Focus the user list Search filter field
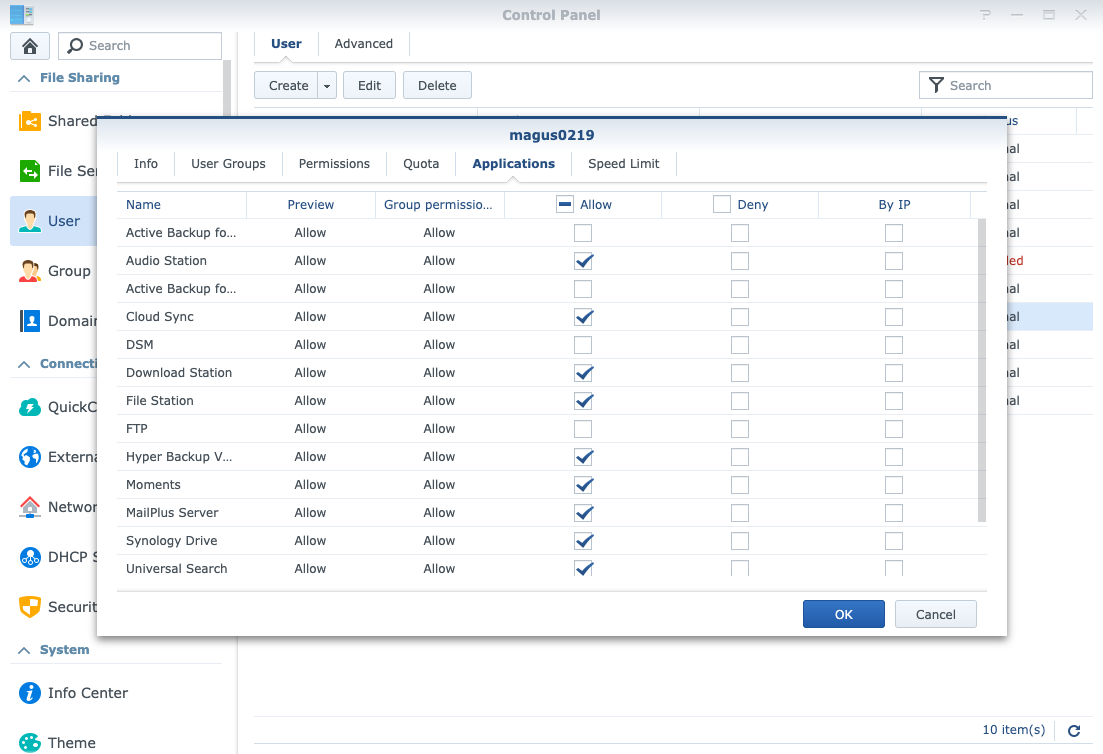Image resolution: width=1103 pixels, height=754 pixels. [1006, 85]
